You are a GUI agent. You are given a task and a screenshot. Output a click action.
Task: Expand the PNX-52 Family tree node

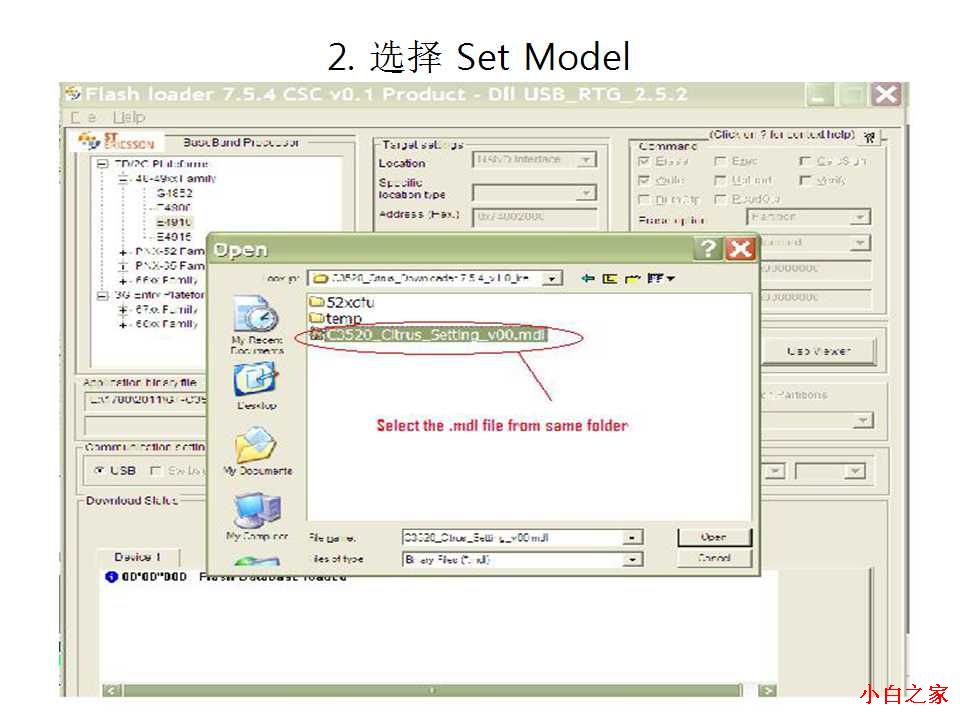pyautogui.click(x=123, y=252)
